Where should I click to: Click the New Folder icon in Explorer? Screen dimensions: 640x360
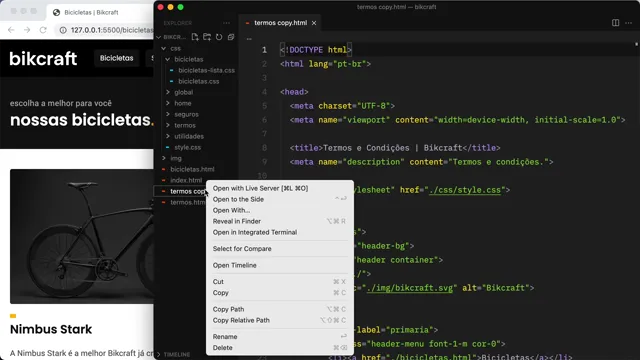(207, 37)
